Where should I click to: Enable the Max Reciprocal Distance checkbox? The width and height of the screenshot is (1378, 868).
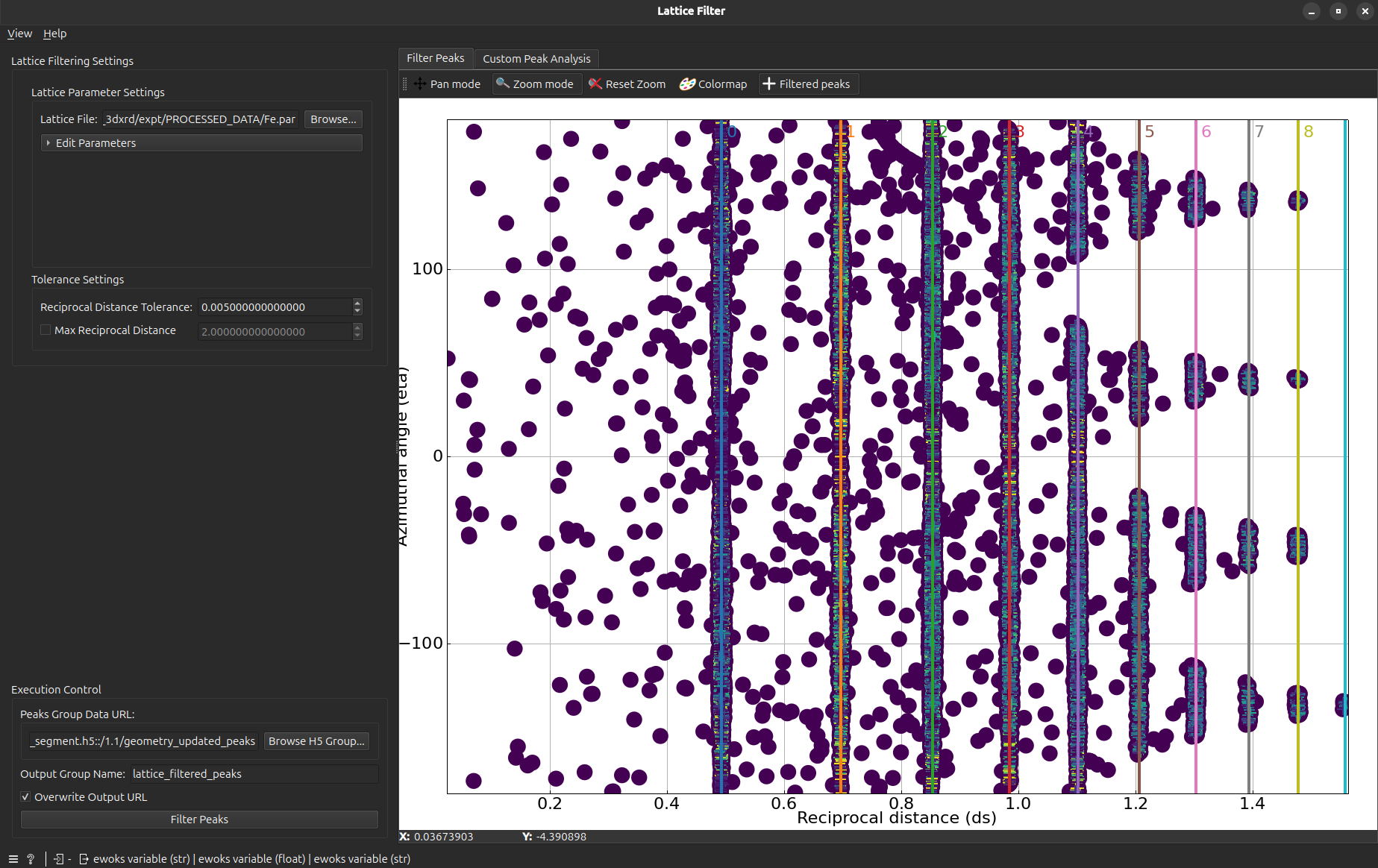46,330
